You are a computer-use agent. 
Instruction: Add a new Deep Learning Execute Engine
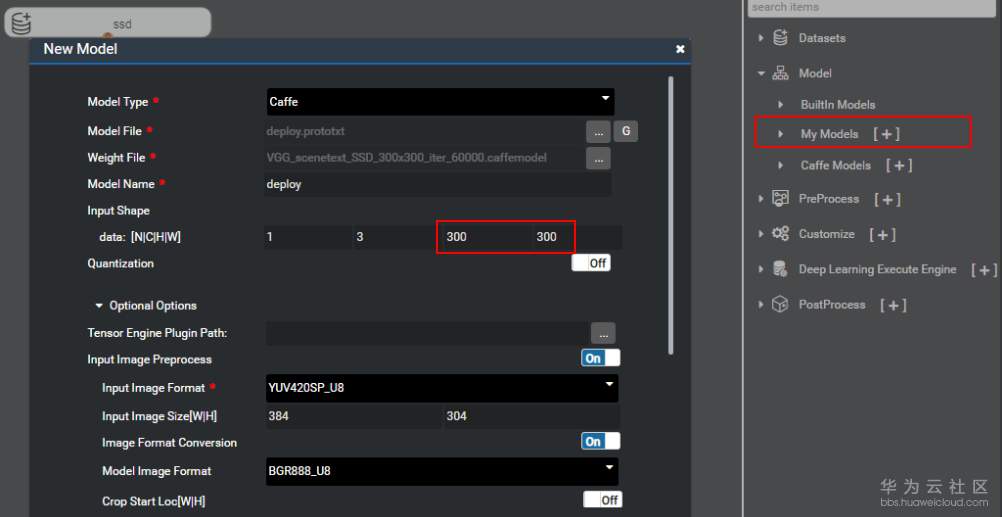pos(984,270)
